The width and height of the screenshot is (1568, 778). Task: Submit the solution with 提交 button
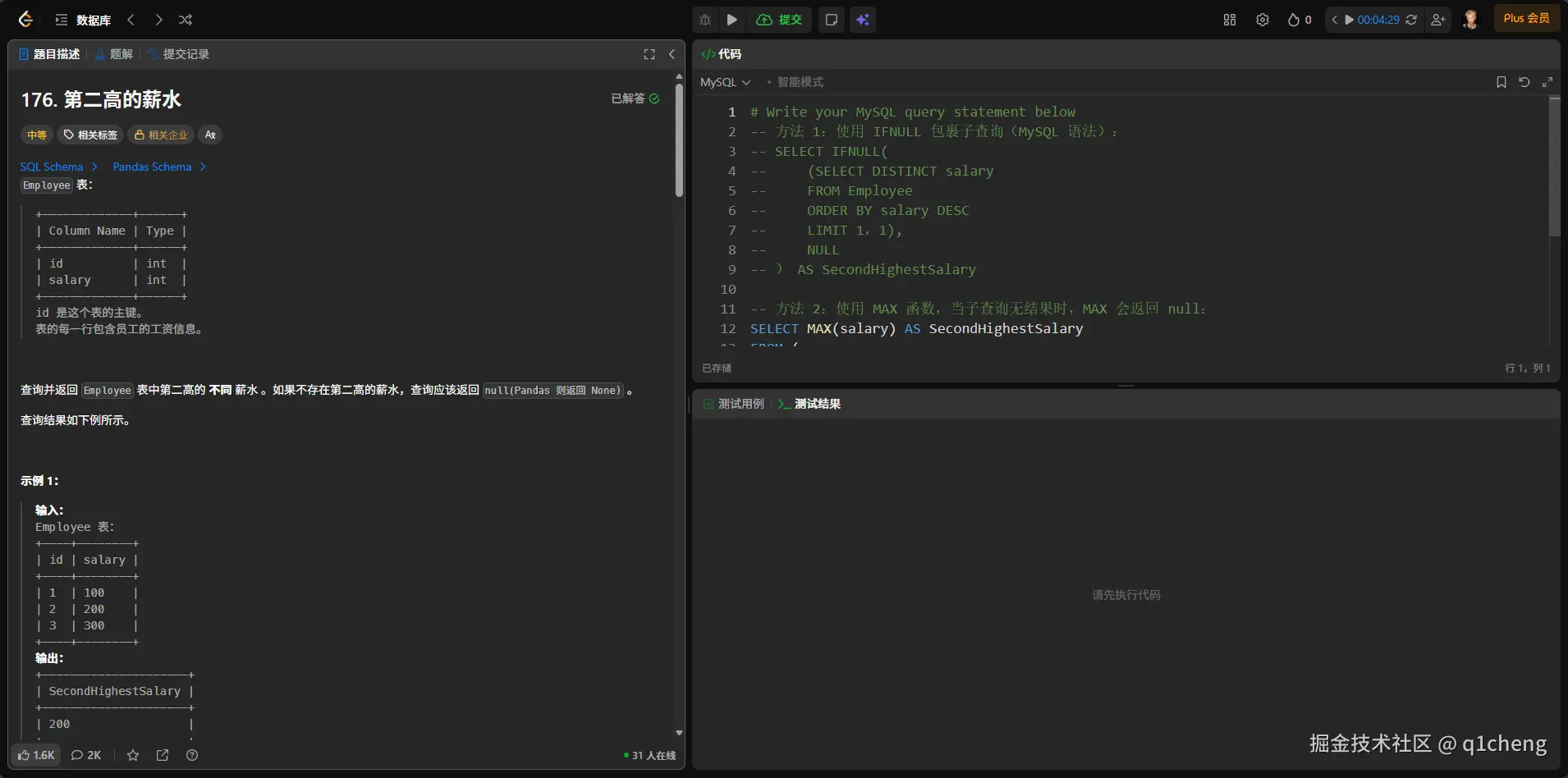coord(779,20)
